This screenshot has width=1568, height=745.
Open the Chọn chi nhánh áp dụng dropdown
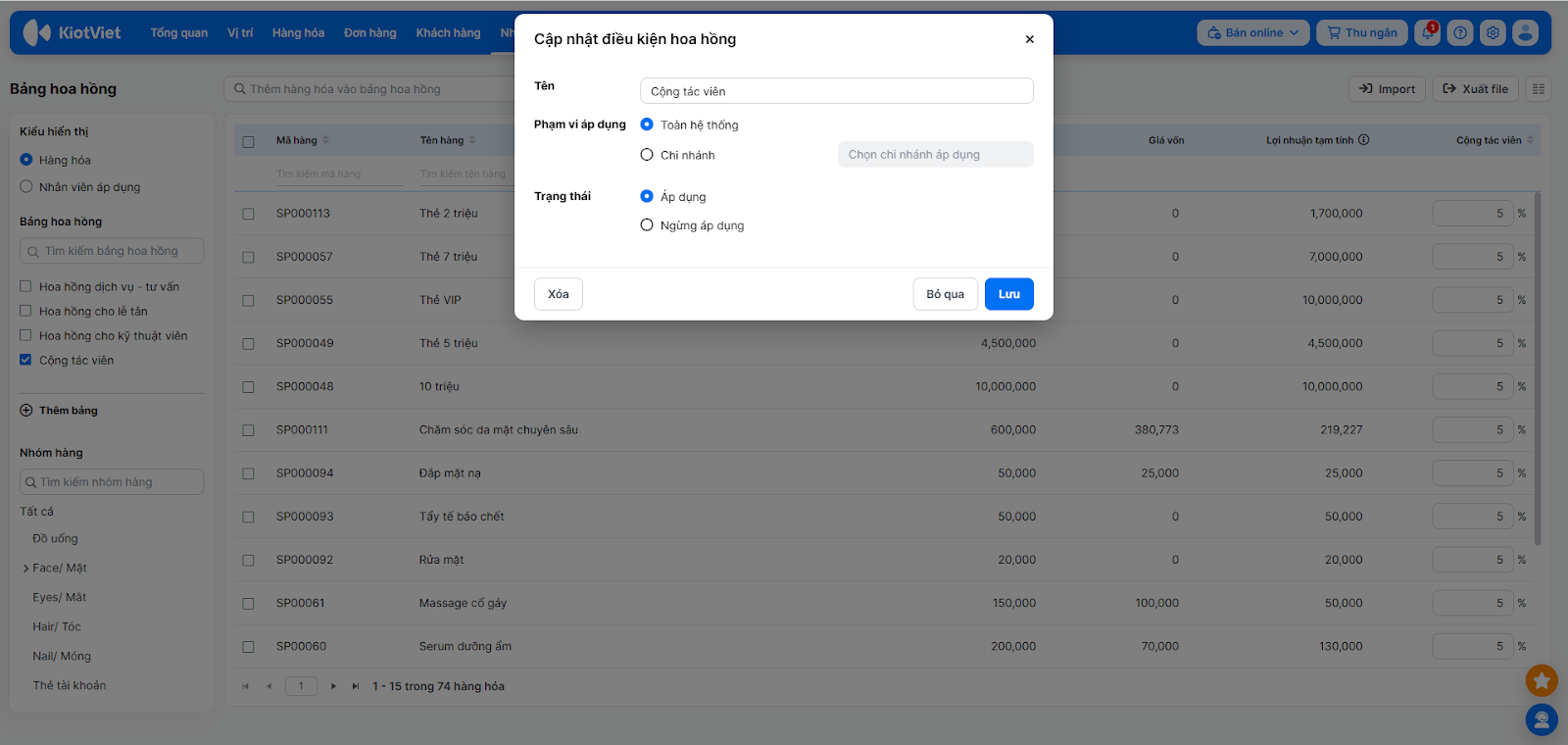pyautogui.click(x=935, y=155)
